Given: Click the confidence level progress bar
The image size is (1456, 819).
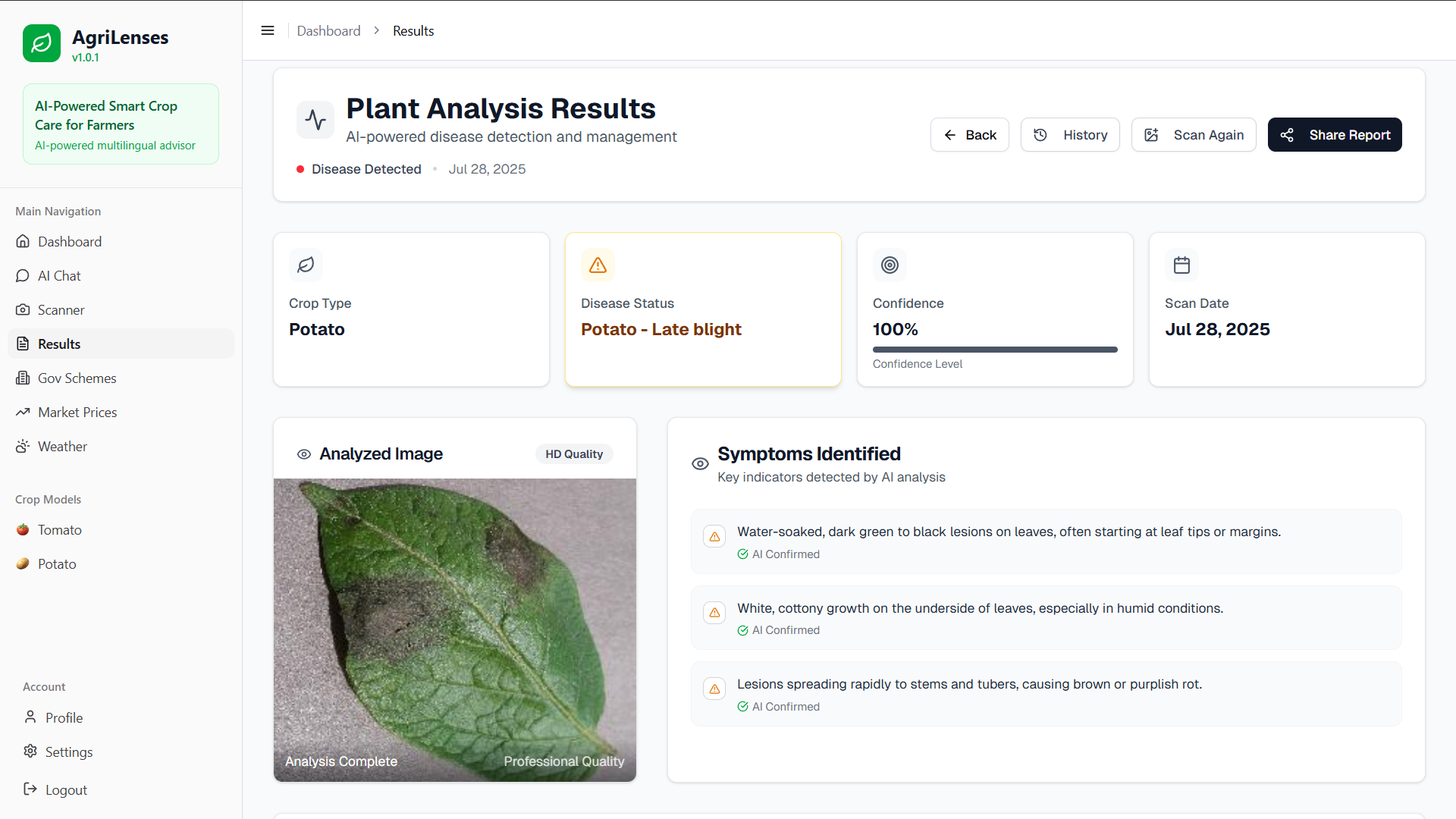Looking at the screenshot, I should 995,350.
